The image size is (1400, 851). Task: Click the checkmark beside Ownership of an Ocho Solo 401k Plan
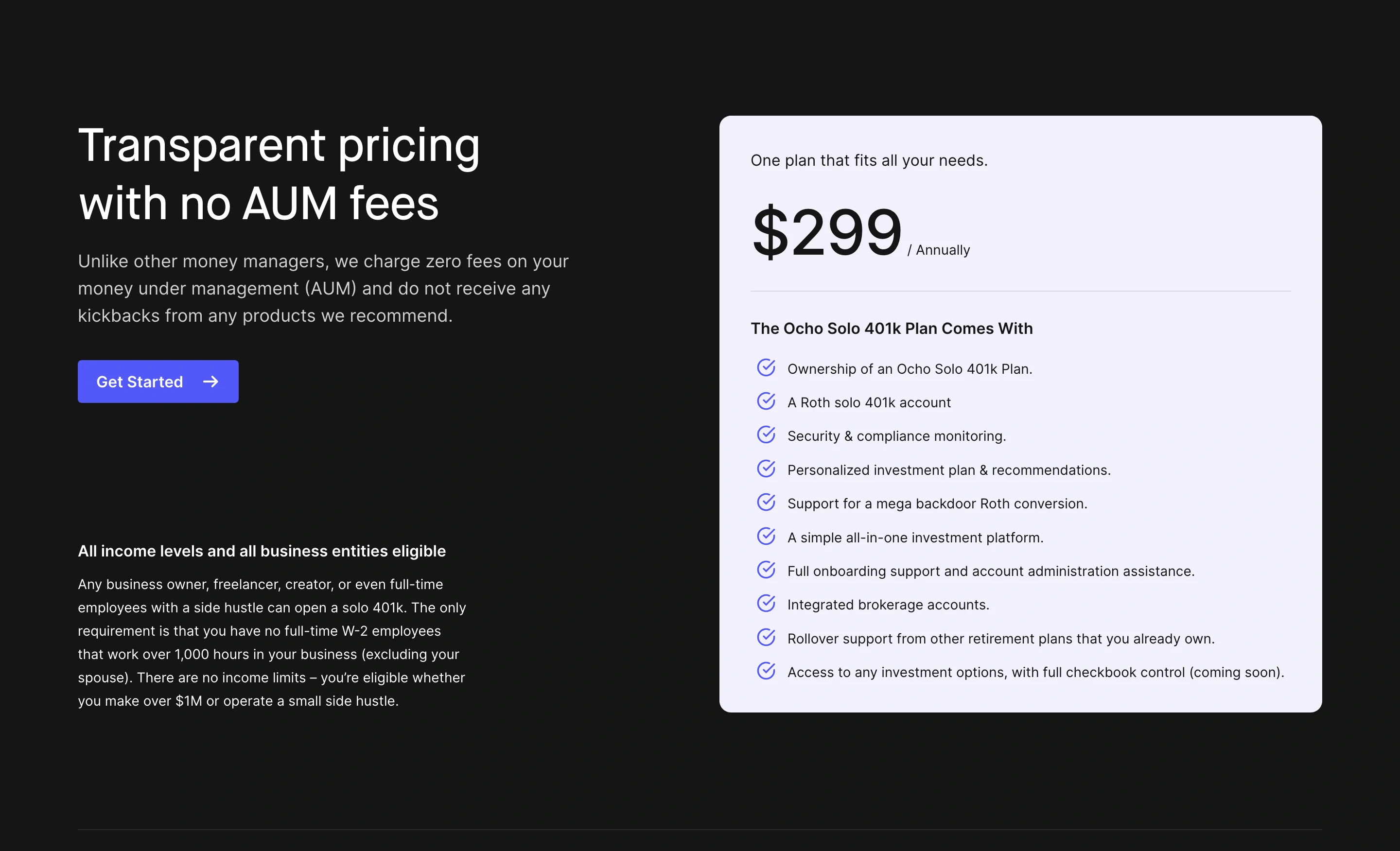coord(766,367)
